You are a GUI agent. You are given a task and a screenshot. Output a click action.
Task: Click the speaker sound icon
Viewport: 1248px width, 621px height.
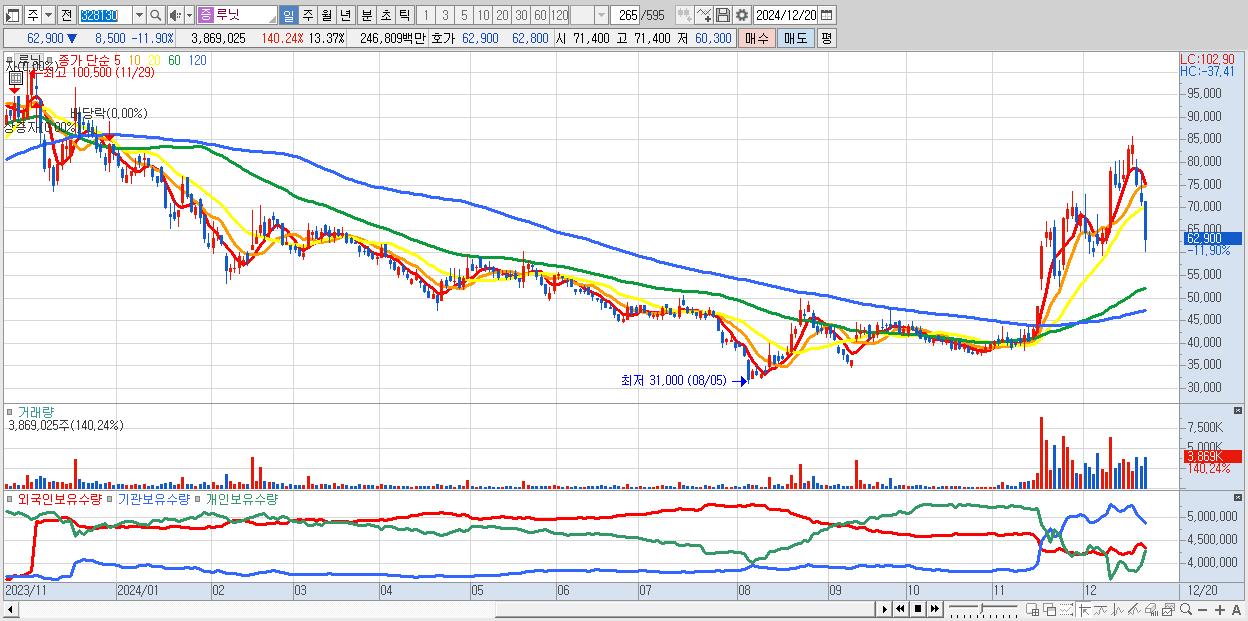click(175, 16)
